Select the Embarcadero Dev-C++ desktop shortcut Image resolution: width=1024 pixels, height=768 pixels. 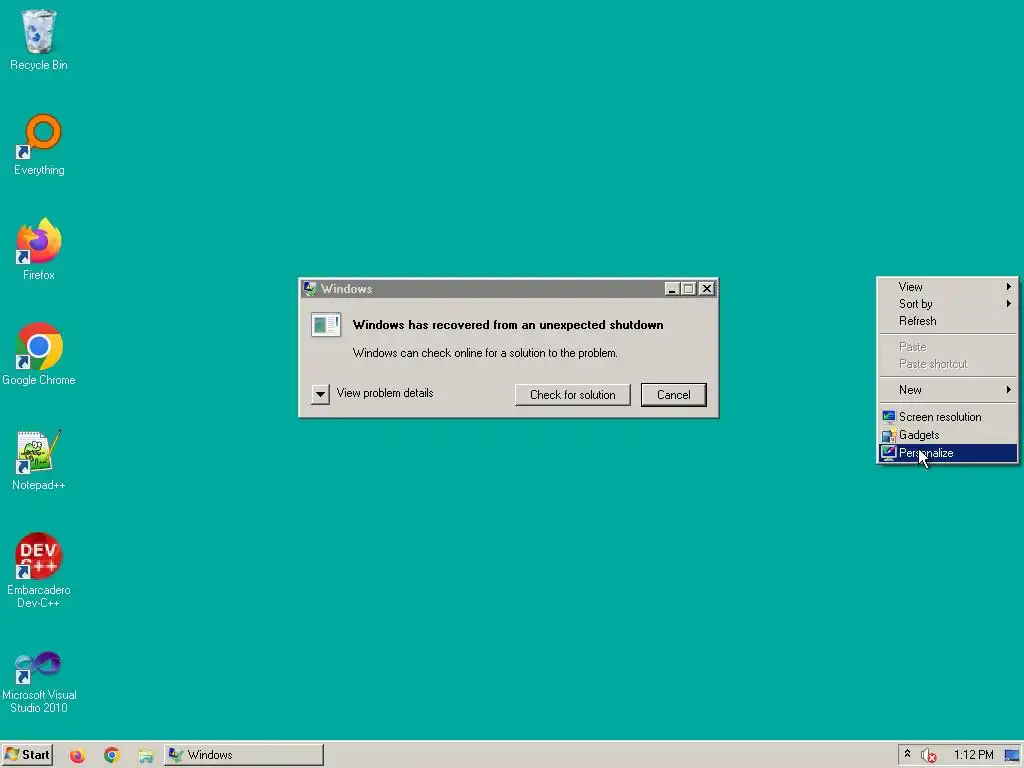pos(39,571)
